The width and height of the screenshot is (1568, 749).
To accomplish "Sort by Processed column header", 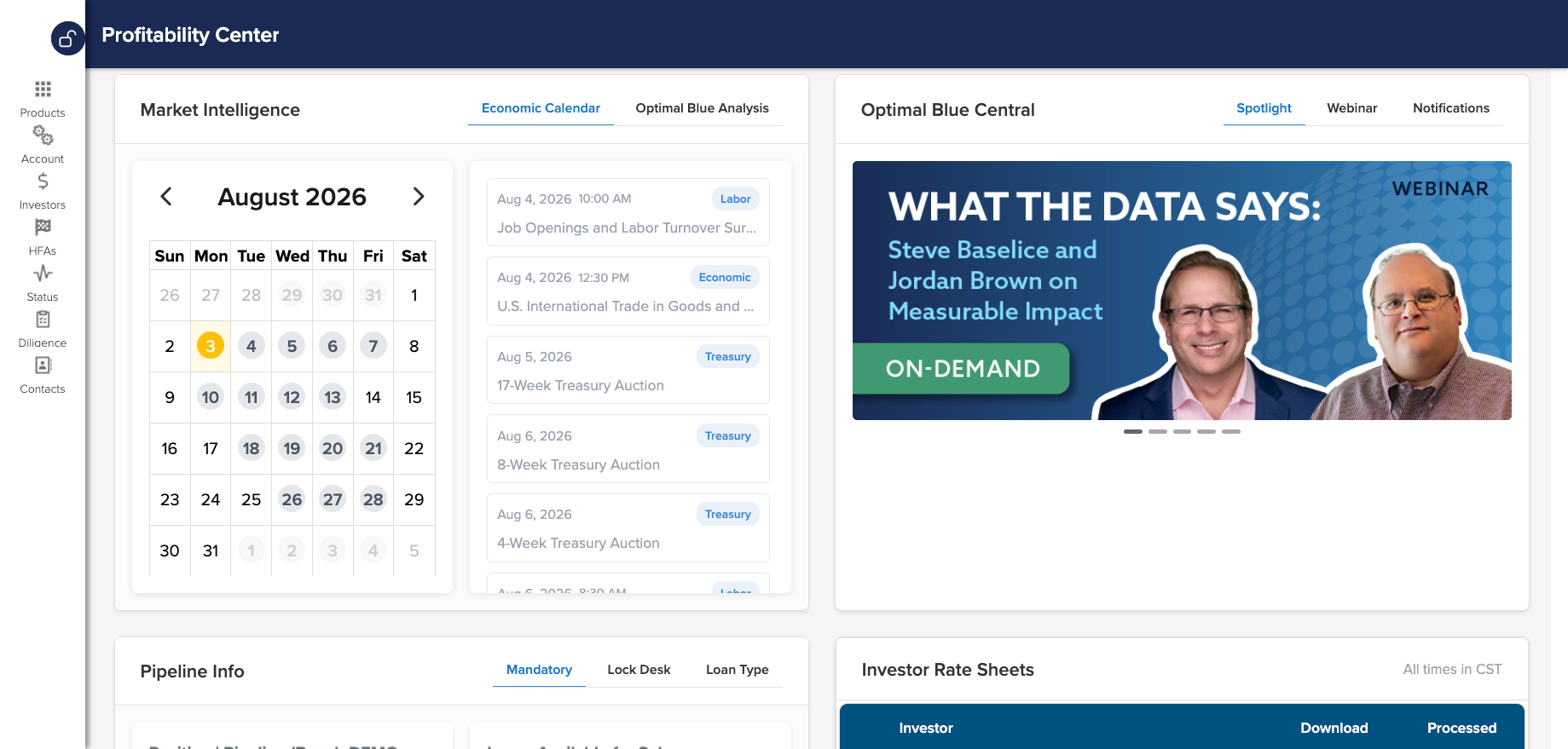I will tap(1461, 728).
